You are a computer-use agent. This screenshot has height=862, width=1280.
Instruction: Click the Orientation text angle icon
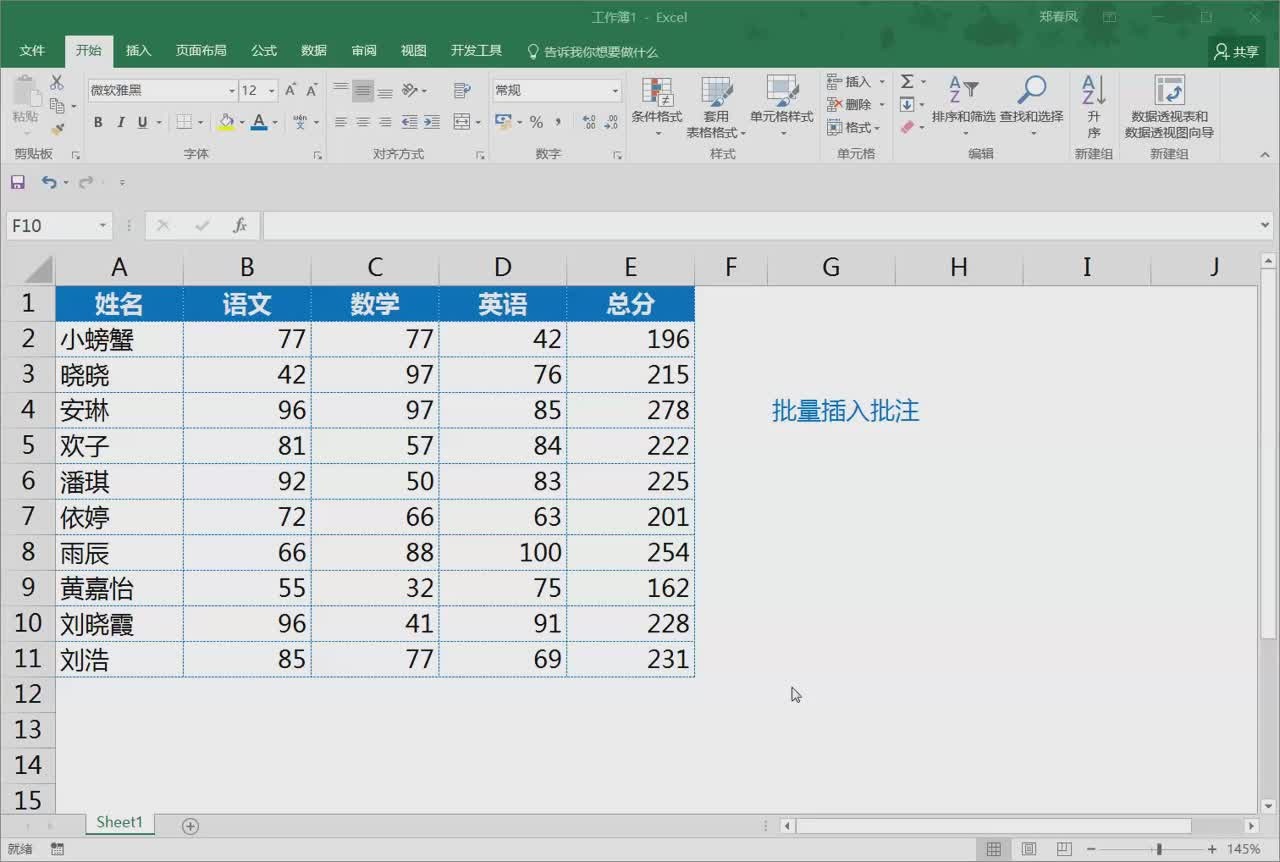(x=410, y=90)
